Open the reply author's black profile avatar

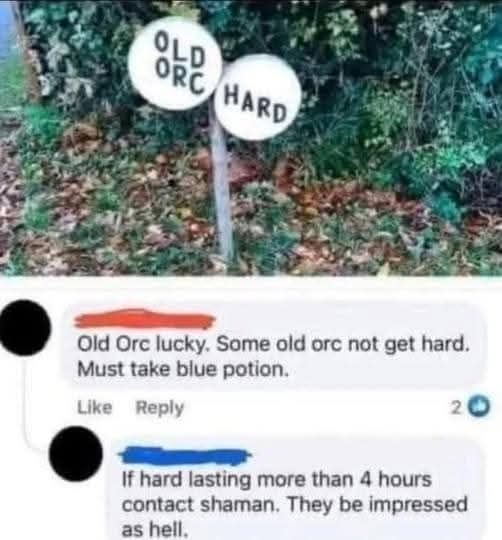(76, 454)
